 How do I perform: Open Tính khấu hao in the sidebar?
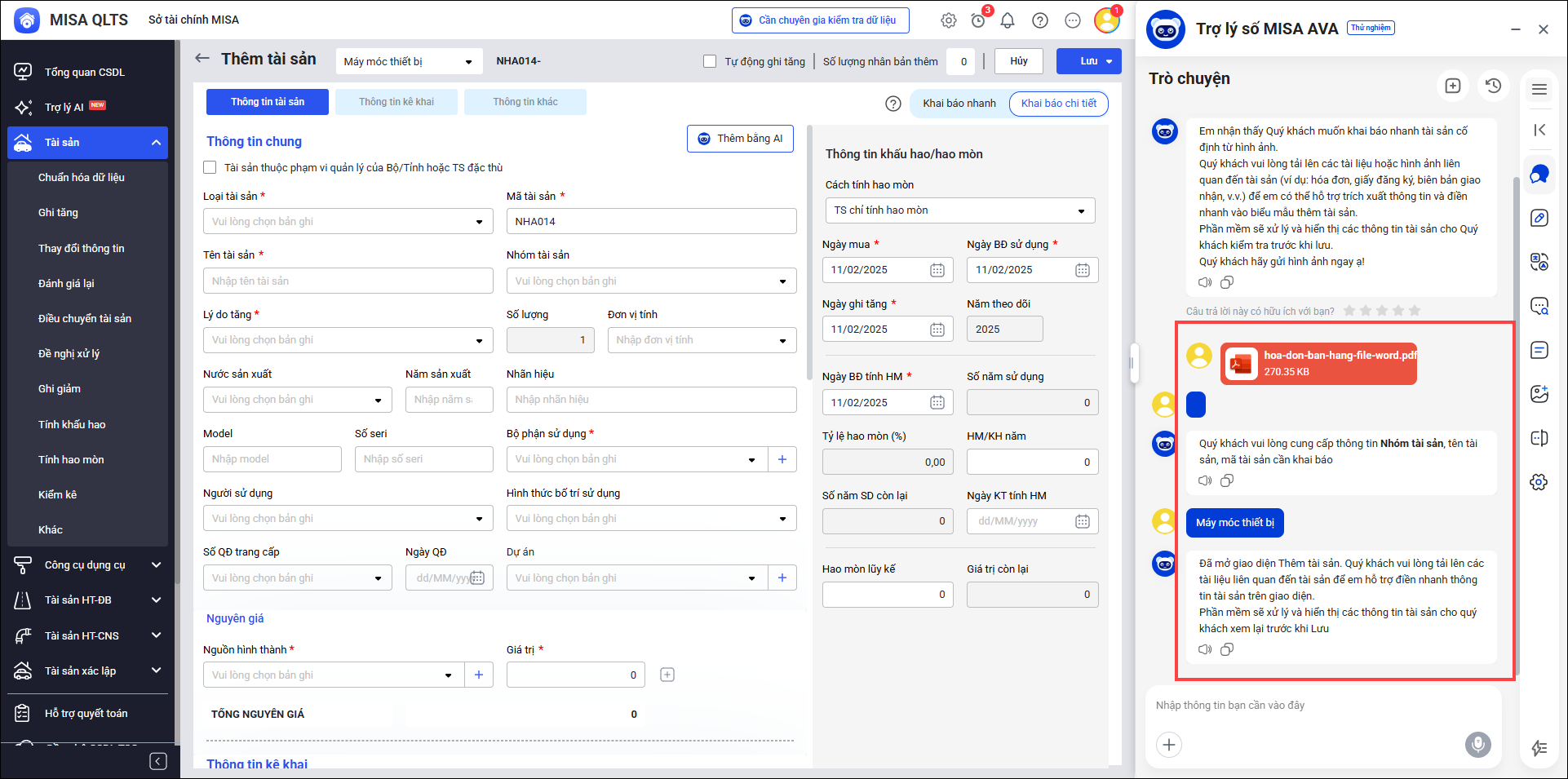[x=72, y=424]
